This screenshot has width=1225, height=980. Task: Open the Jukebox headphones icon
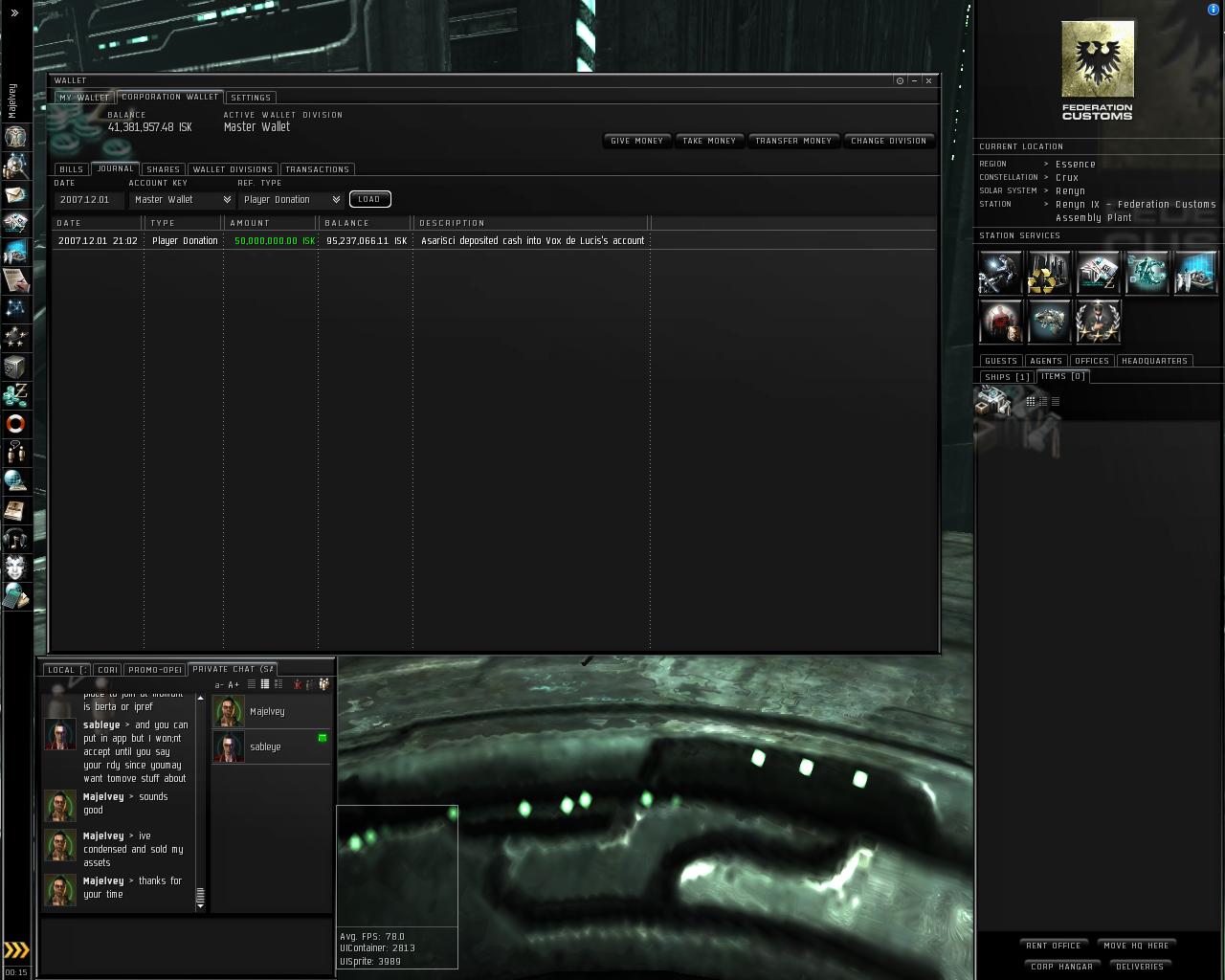pos(15,539)
